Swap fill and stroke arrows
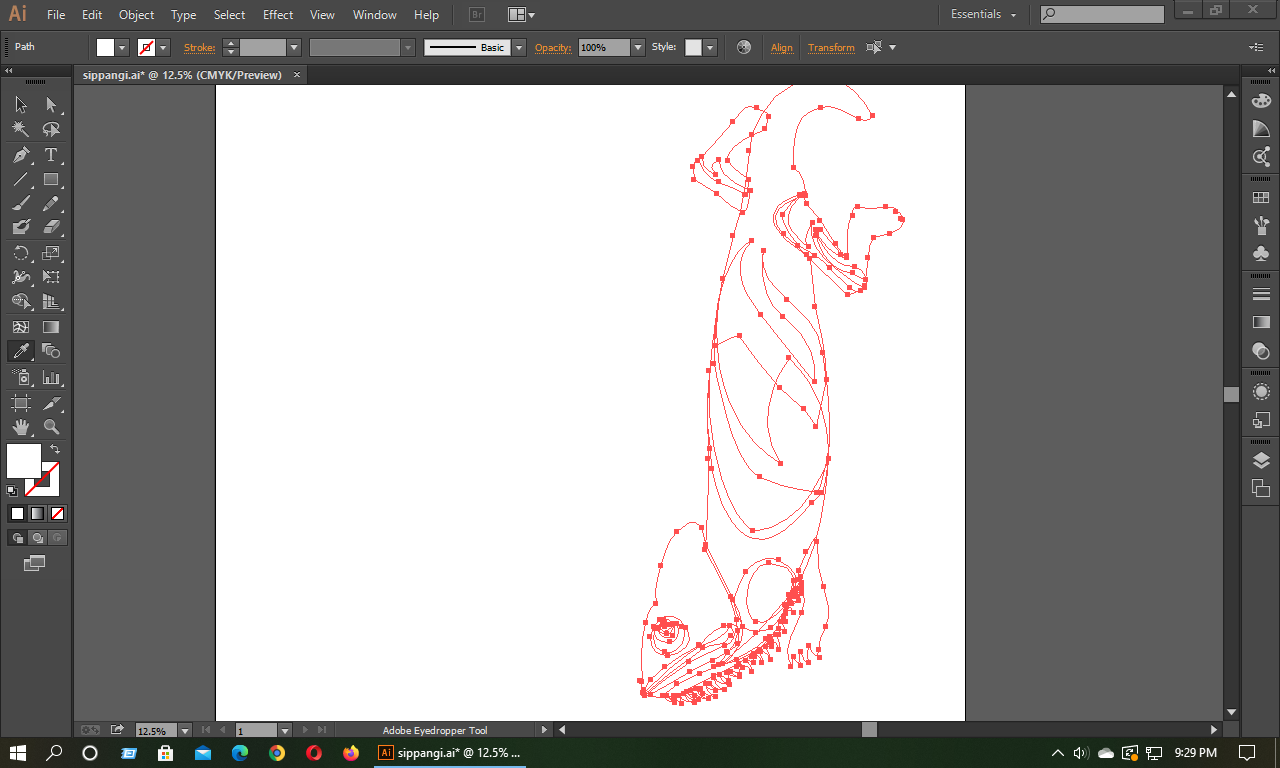This screenshot has height=768, width=1280. 55,449
